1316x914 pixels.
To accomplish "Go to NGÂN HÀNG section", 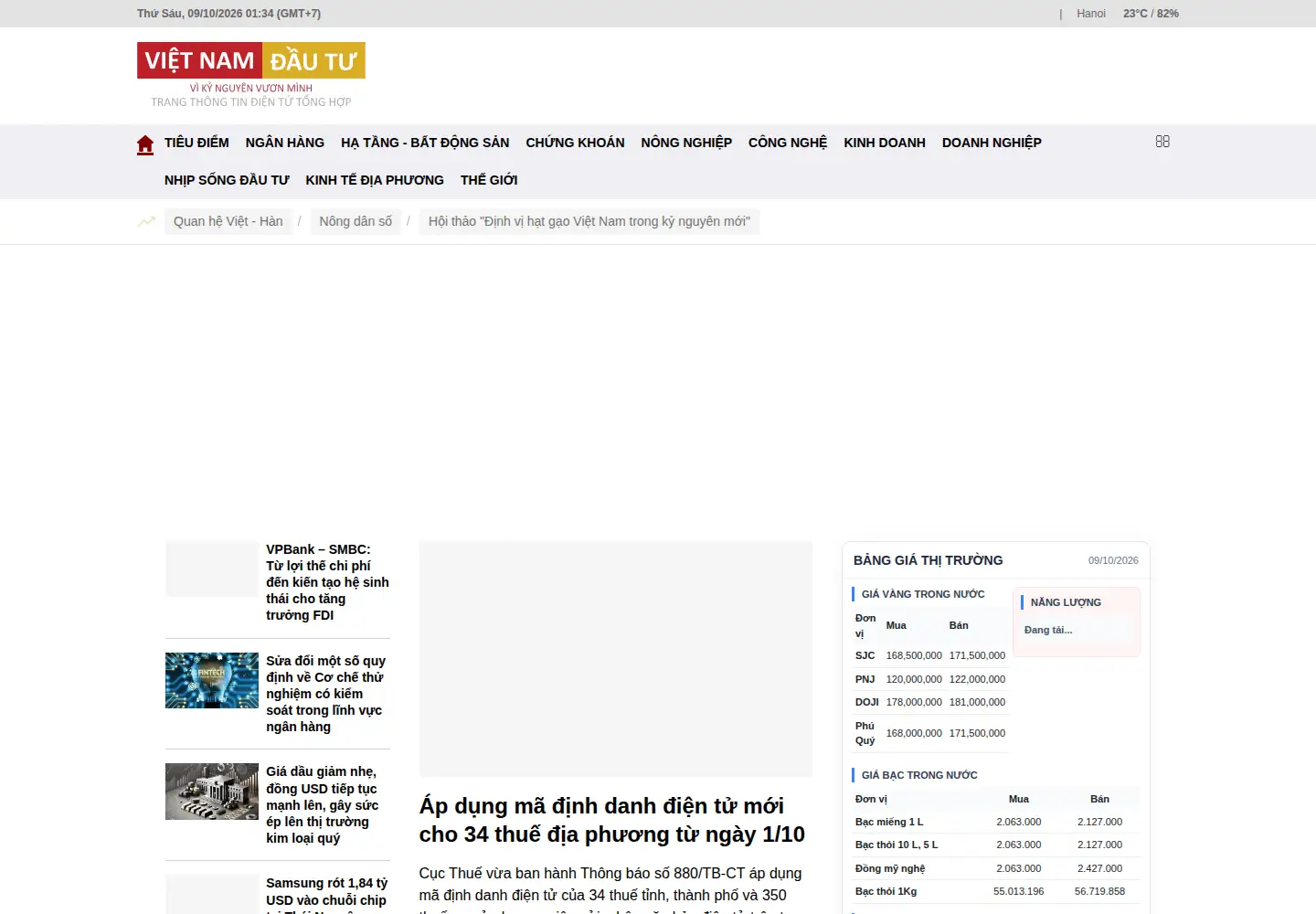I will (x=285, y=143).
